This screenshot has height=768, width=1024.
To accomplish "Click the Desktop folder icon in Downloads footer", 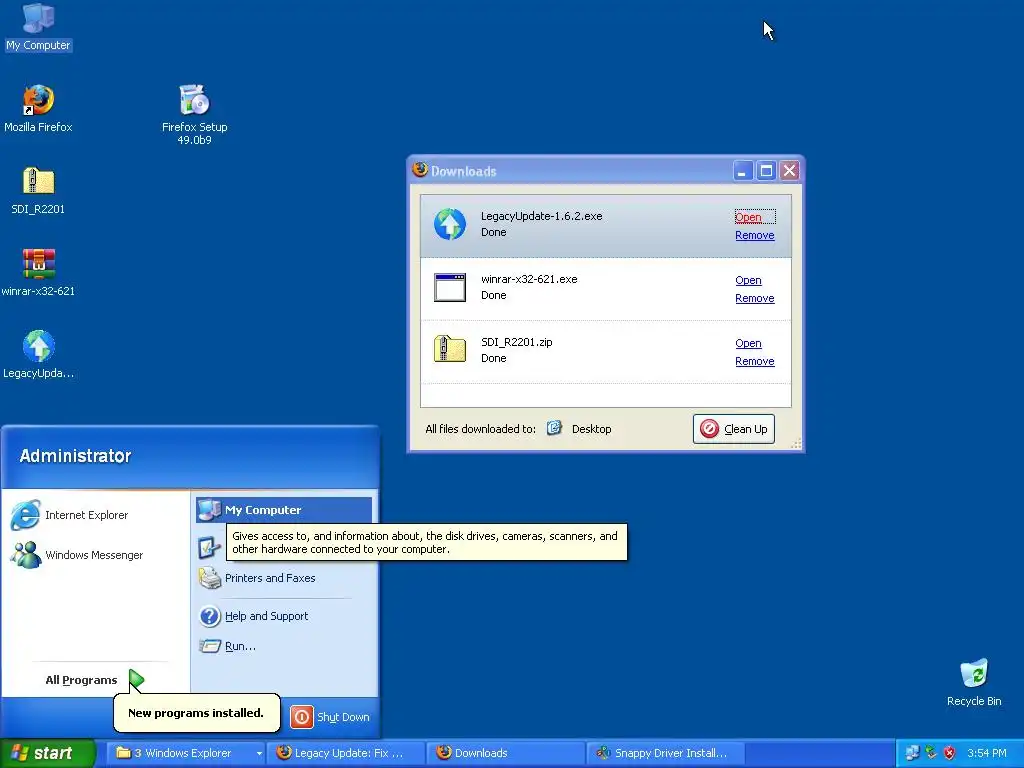I will tap(554, 428).
